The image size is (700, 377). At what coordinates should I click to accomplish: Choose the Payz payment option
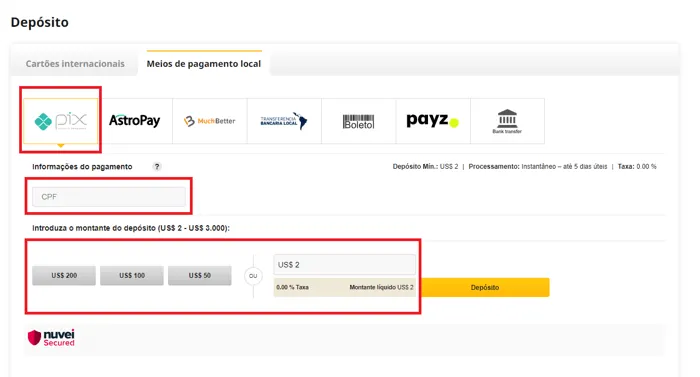click(433, 121)
